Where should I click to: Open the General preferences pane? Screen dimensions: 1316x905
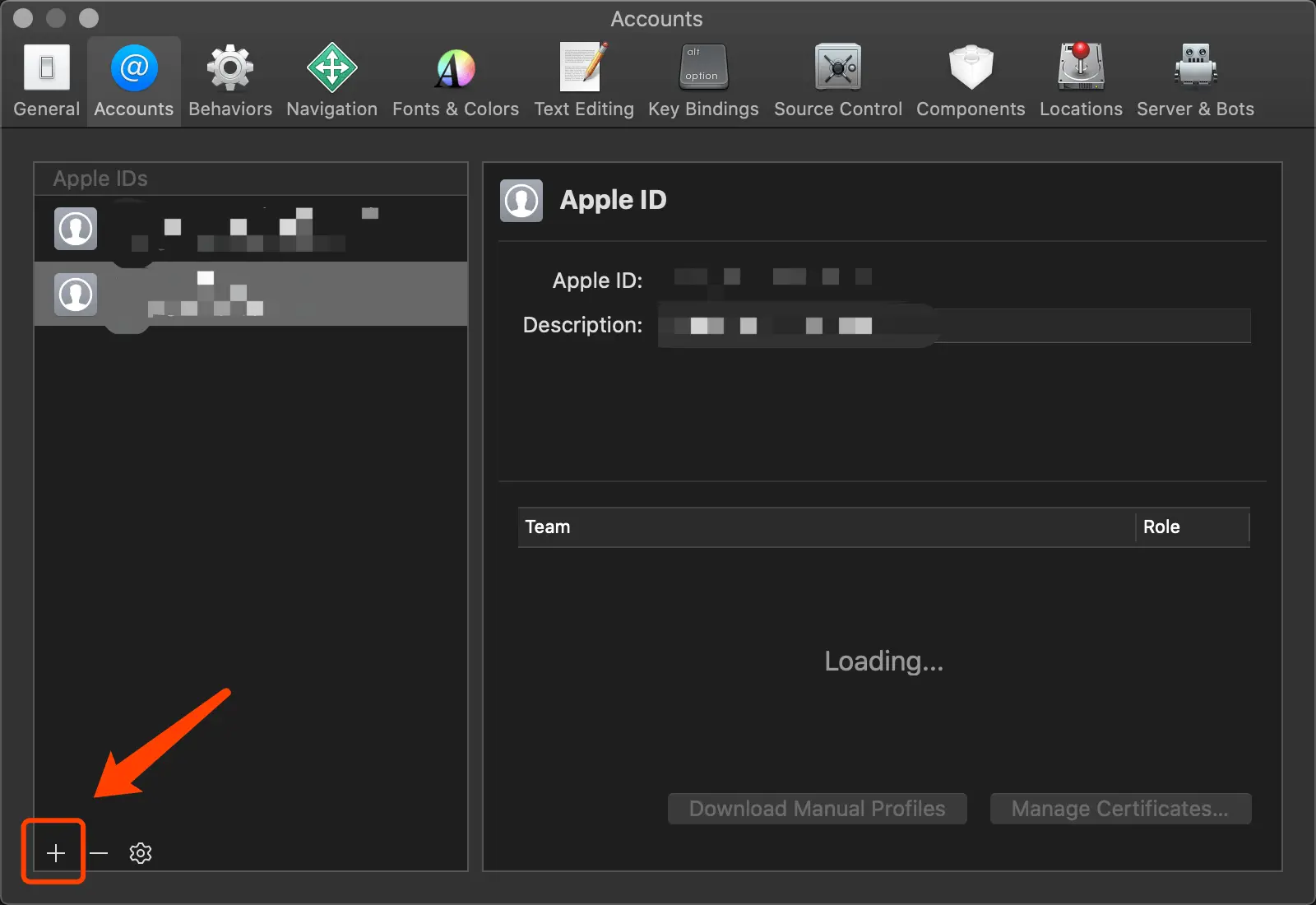click(x=47, y=81)
